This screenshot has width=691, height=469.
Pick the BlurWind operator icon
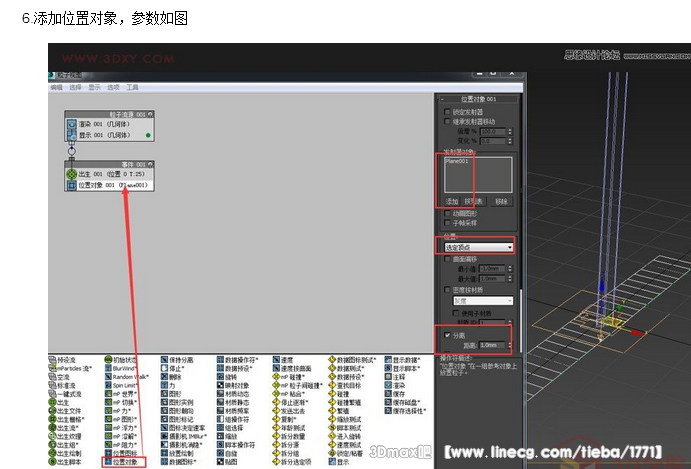[x=108, y=368]
